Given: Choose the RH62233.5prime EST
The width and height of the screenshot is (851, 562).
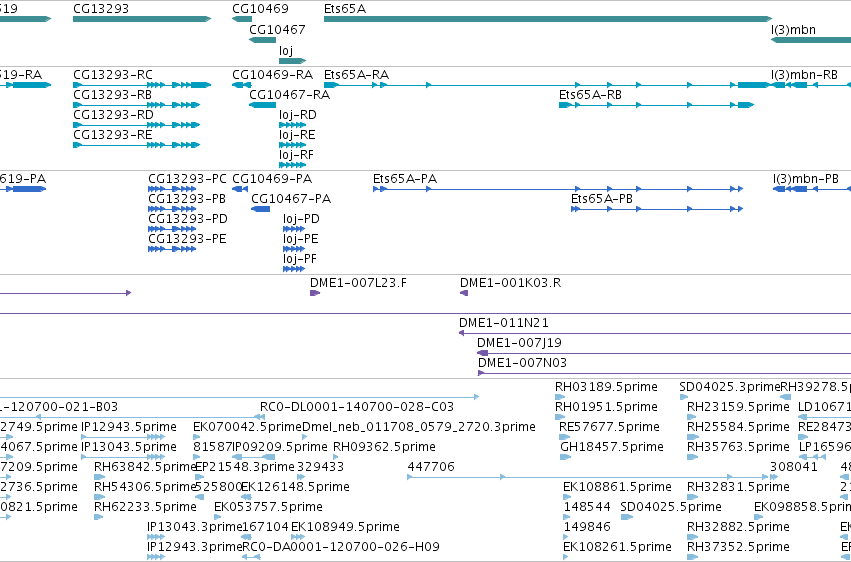Looking at the screenshot, I should pos(145,507).
